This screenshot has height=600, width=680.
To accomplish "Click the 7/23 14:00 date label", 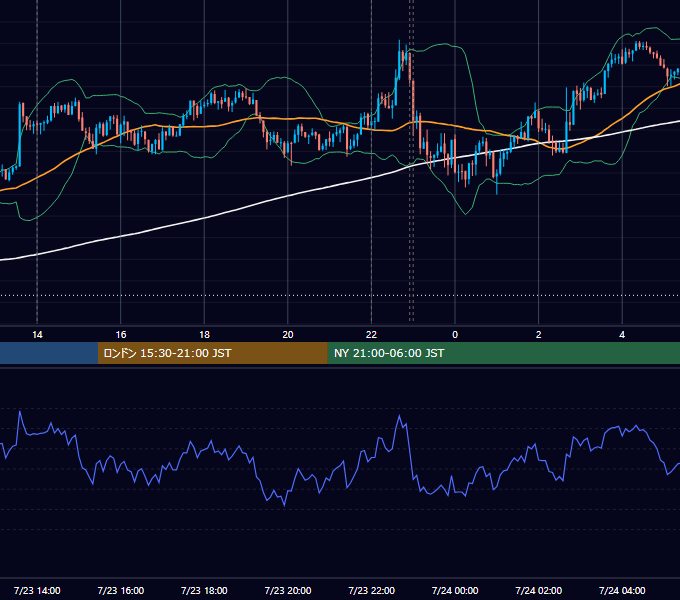I will pos(37,590).
